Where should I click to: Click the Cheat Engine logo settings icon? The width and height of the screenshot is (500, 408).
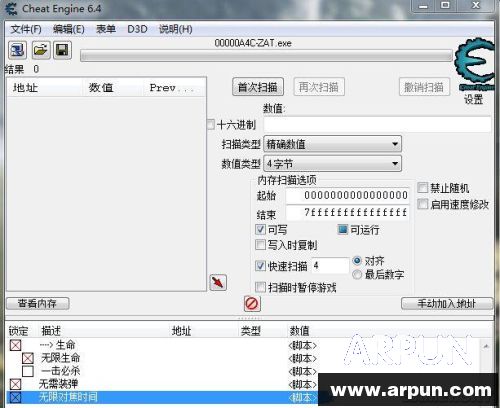coord(475,64)
